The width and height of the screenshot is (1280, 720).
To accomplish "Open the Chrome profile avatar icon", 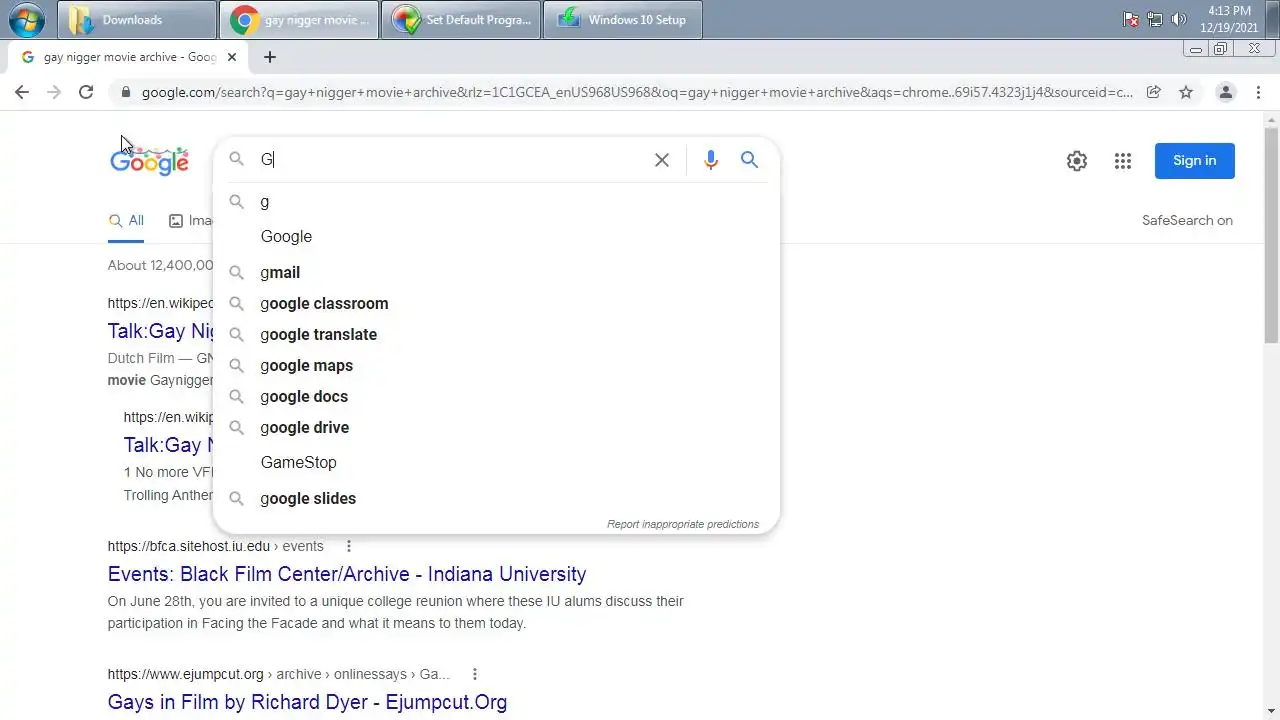I will (x=1225, y=92).
